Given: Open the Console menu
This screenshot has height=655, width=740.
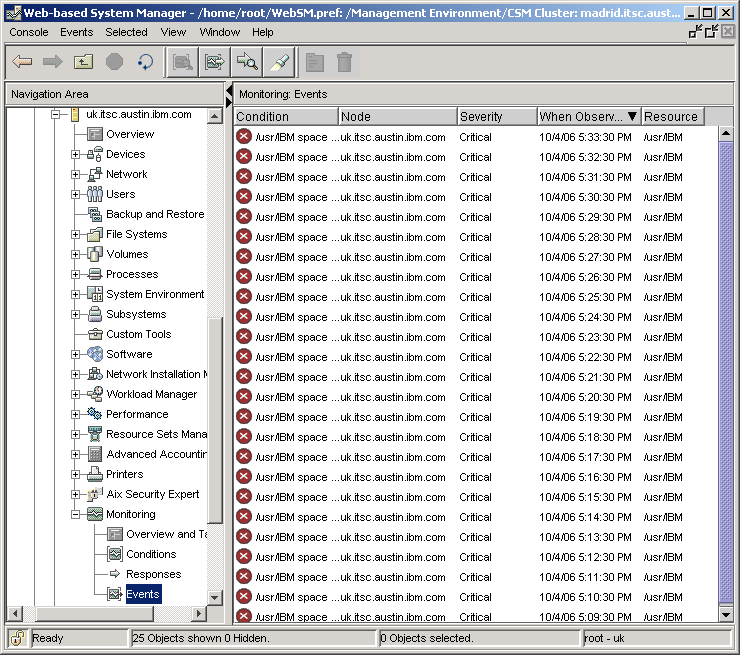Looking at the screenshot, I should pos(29,32).
